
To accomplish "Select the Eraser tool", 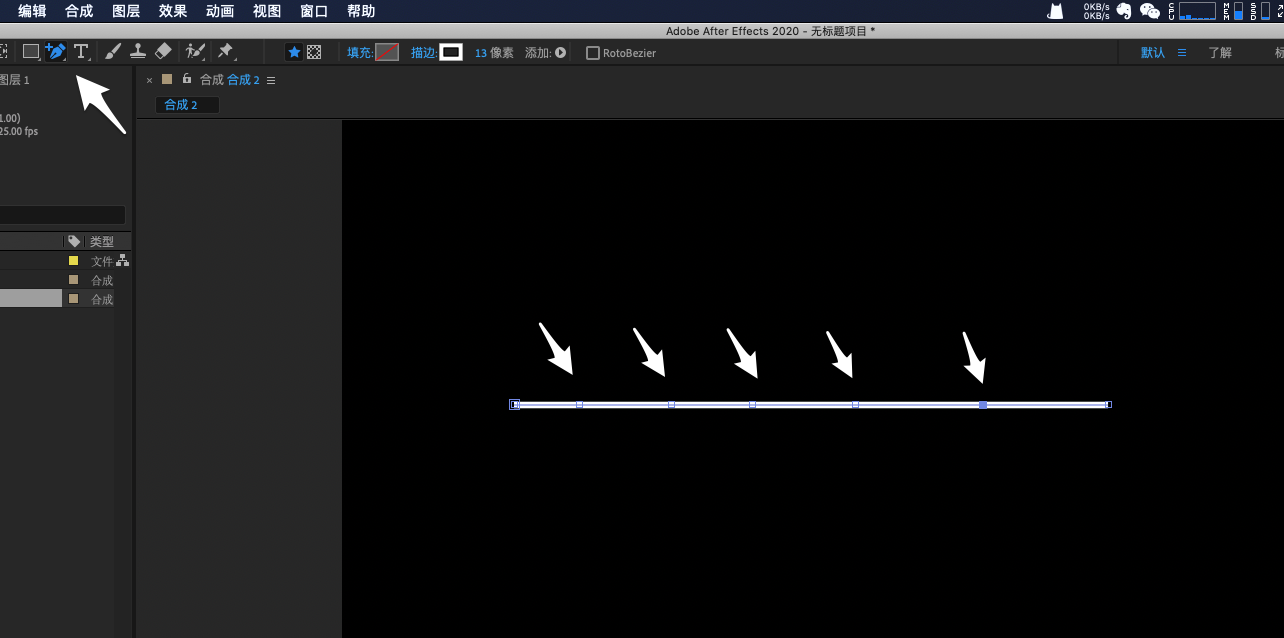I will click(x=163, y=51).
